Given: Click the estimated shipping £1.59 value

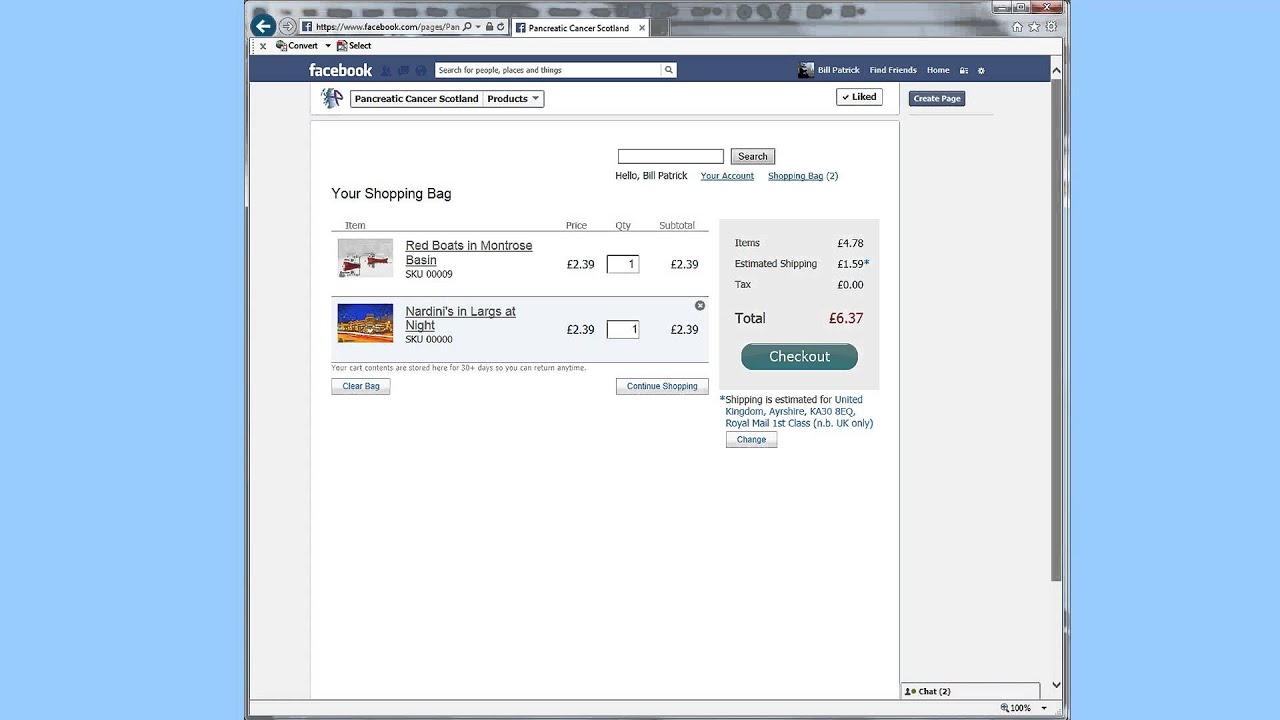Looking at the screenshot, I should coord(850,264).
